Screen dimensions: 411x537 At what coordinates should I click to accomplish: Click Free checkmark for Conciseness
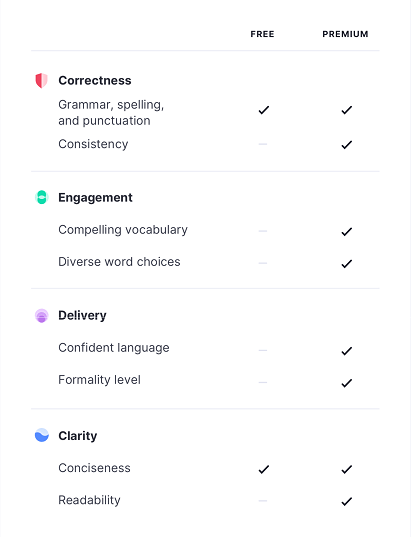[x=264, y=469]
